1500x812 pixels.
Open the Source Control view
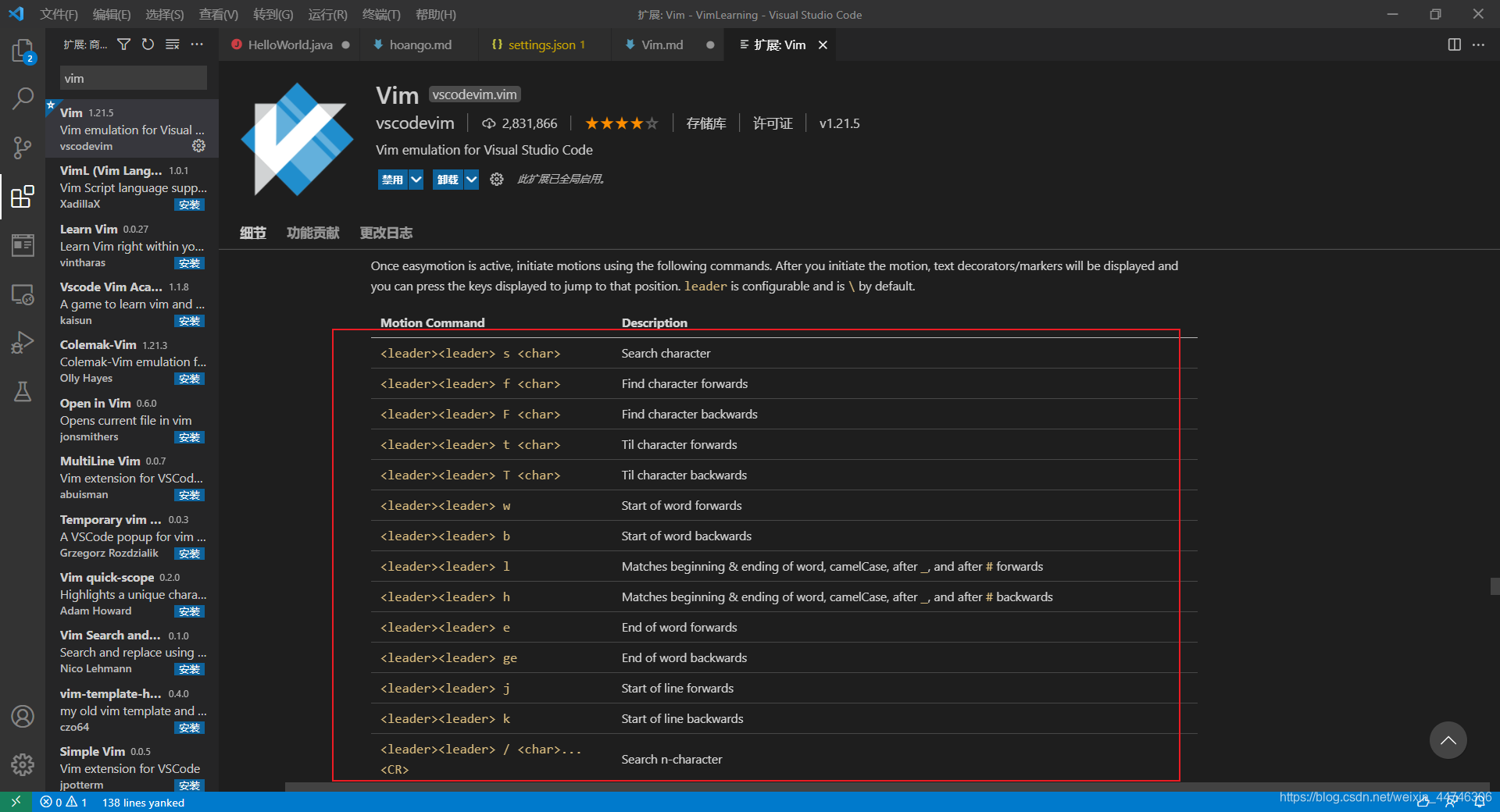tap(23, 148)
